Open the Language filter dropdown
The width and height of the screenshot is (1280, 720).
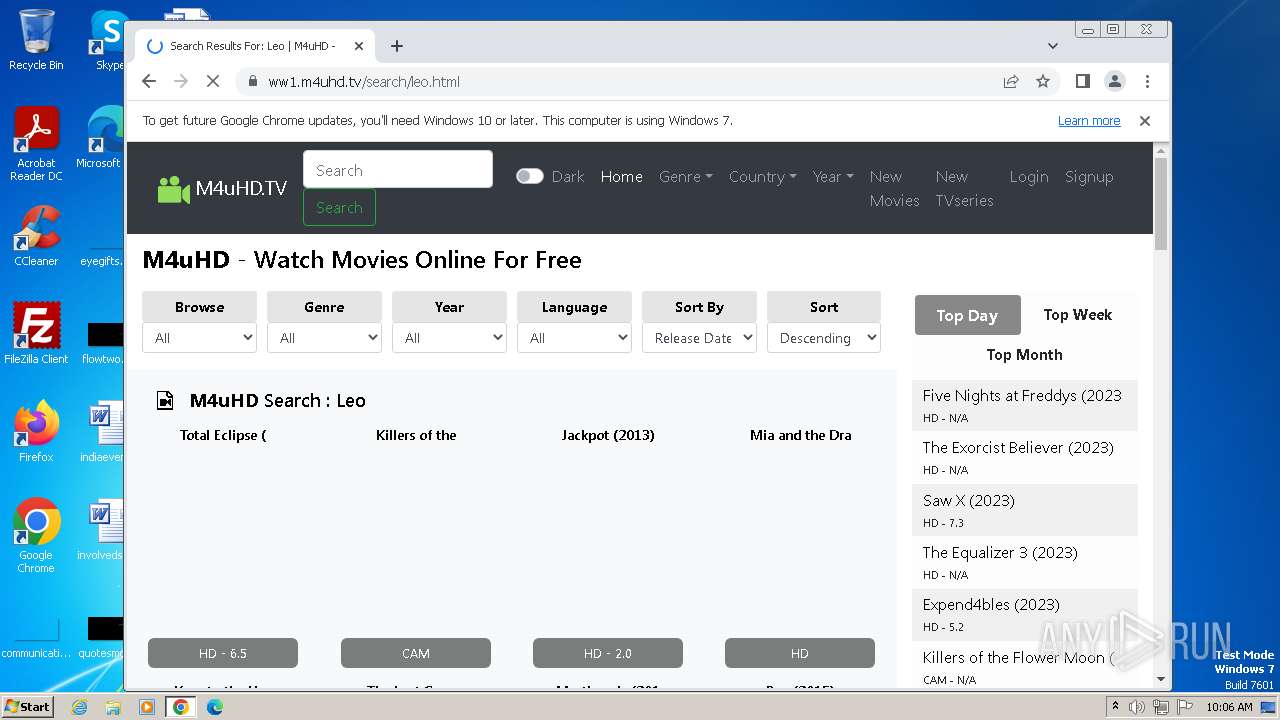(x=575, y=338)
